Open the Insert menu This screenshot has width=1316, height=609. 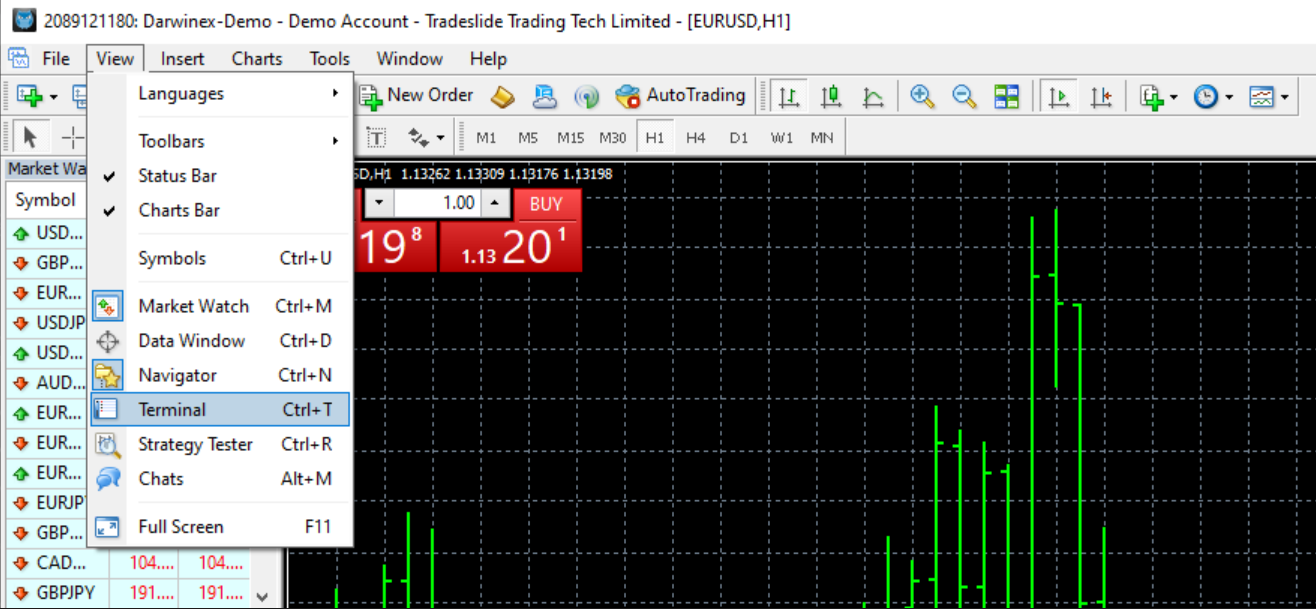pyautogui.click(x=182, y=59)
